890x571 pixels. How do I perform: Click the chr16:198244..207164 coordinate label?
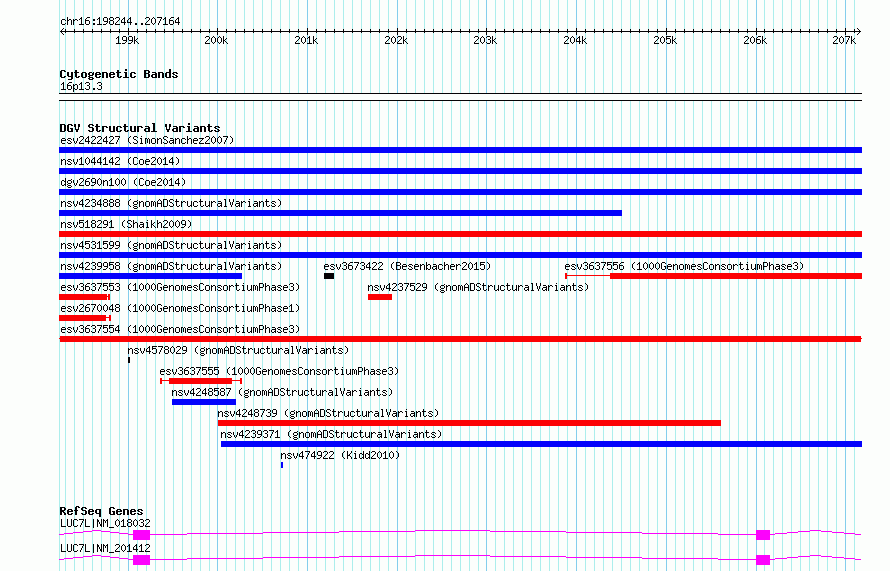point(120,22)
